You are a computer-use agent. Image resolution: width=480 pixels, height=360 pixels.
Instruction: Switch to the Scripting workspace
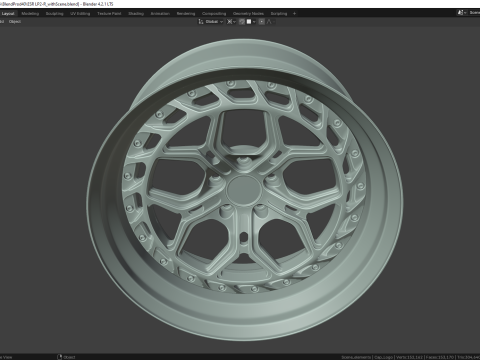point(279,14)
